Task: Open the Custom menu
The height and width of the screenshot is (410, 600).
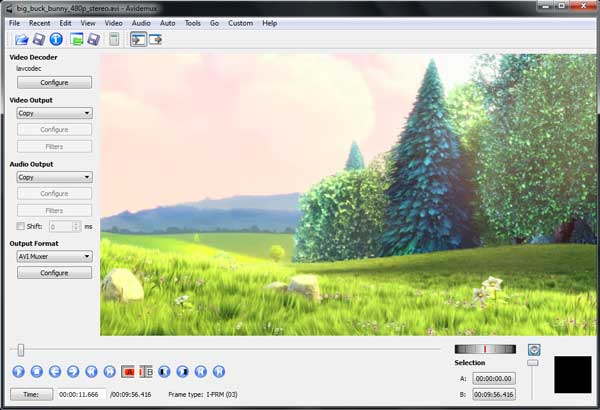Action: [x=241, y=23]
